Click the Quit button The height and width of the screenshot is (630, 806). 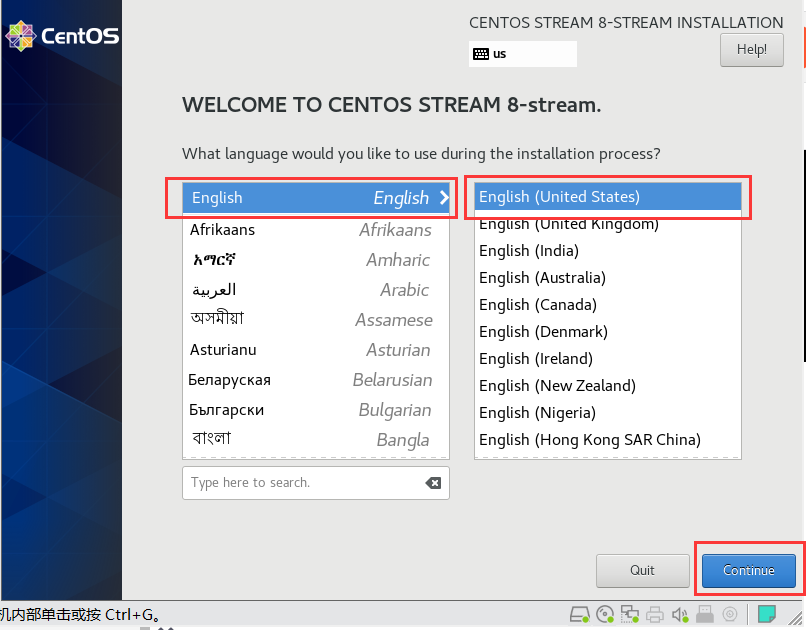pyautogui.click(x=643, y=570)
